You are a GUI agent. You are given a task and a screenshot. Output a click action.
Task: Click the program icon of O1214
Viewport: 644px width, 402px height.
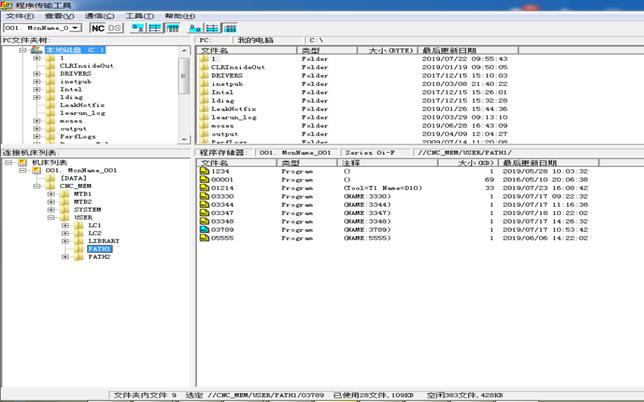tap(204, 188)
